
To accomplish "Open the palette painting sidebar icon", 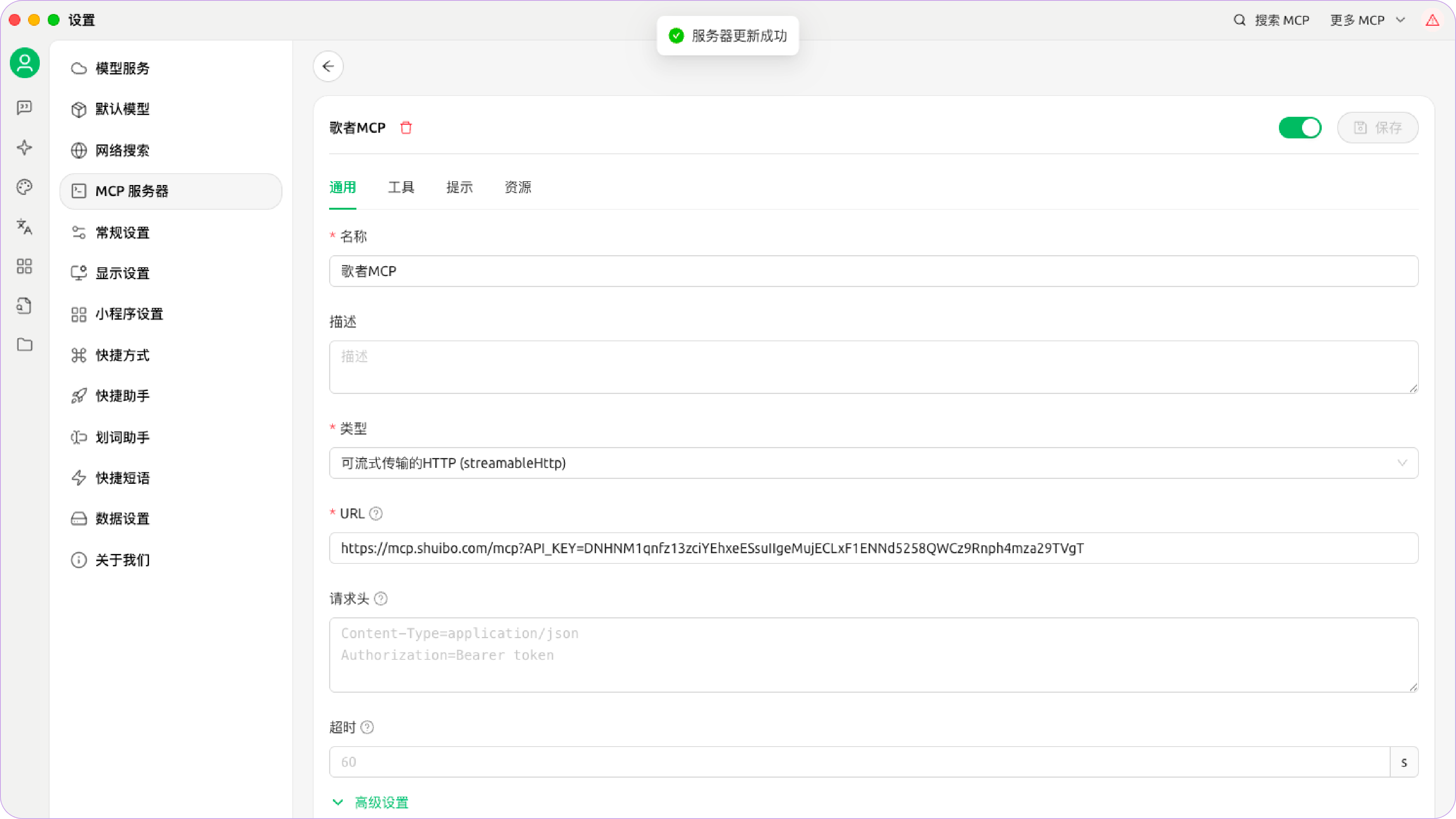I will click(x=24, y=187).
